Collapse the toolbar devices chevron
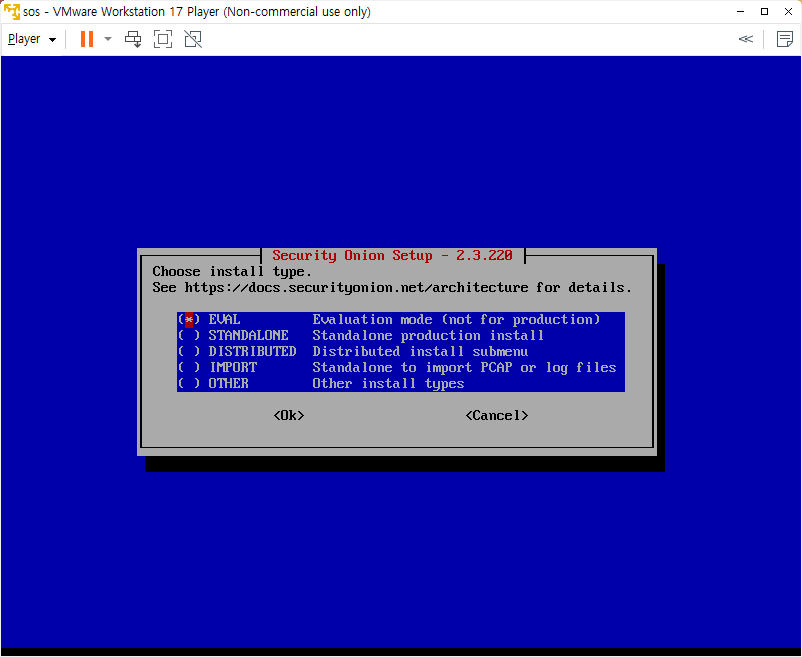 click(x=746, y=39)
